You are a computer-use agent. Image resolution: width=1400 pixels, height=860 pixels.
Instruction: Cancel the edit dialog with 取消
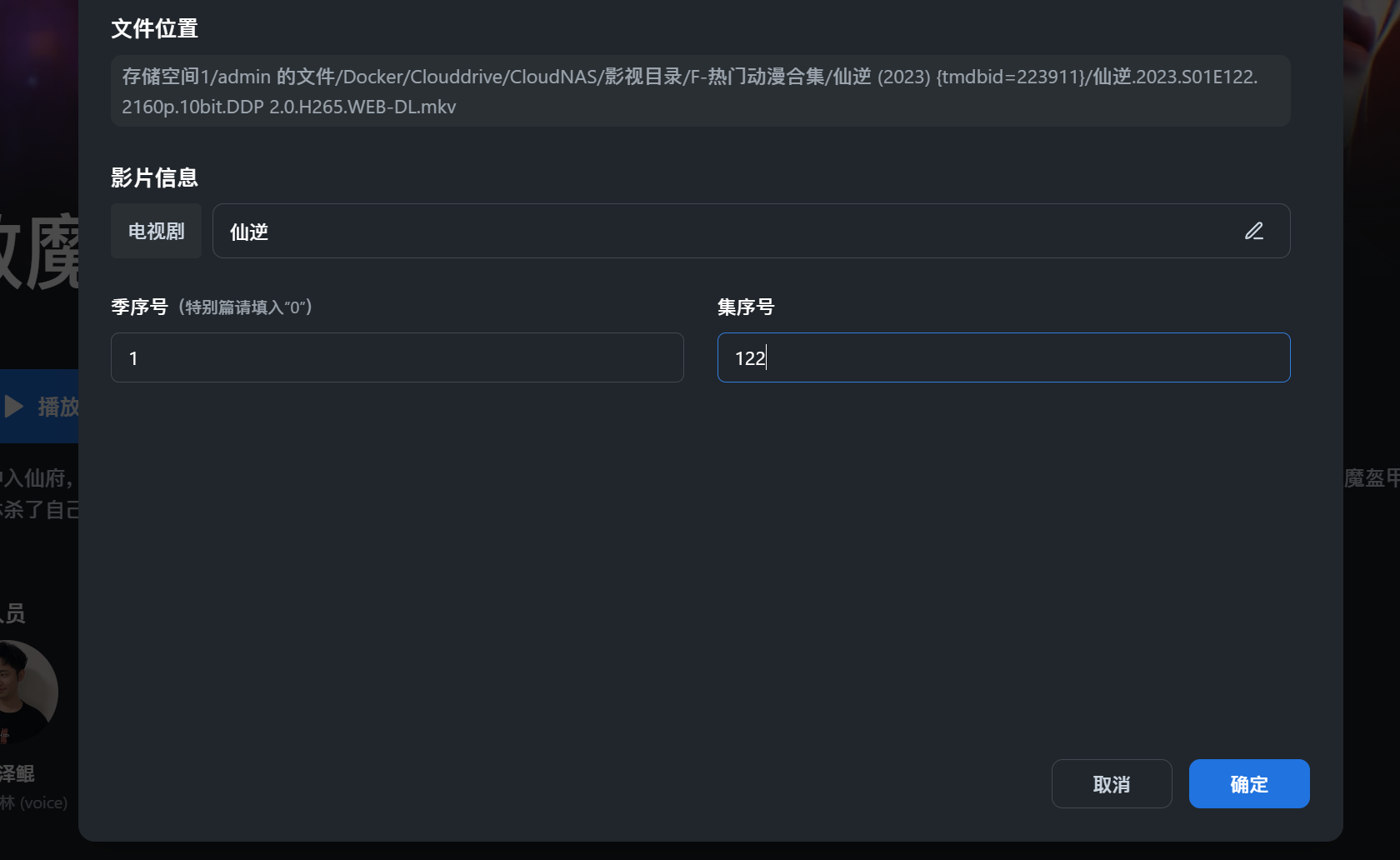(1112, 783)
